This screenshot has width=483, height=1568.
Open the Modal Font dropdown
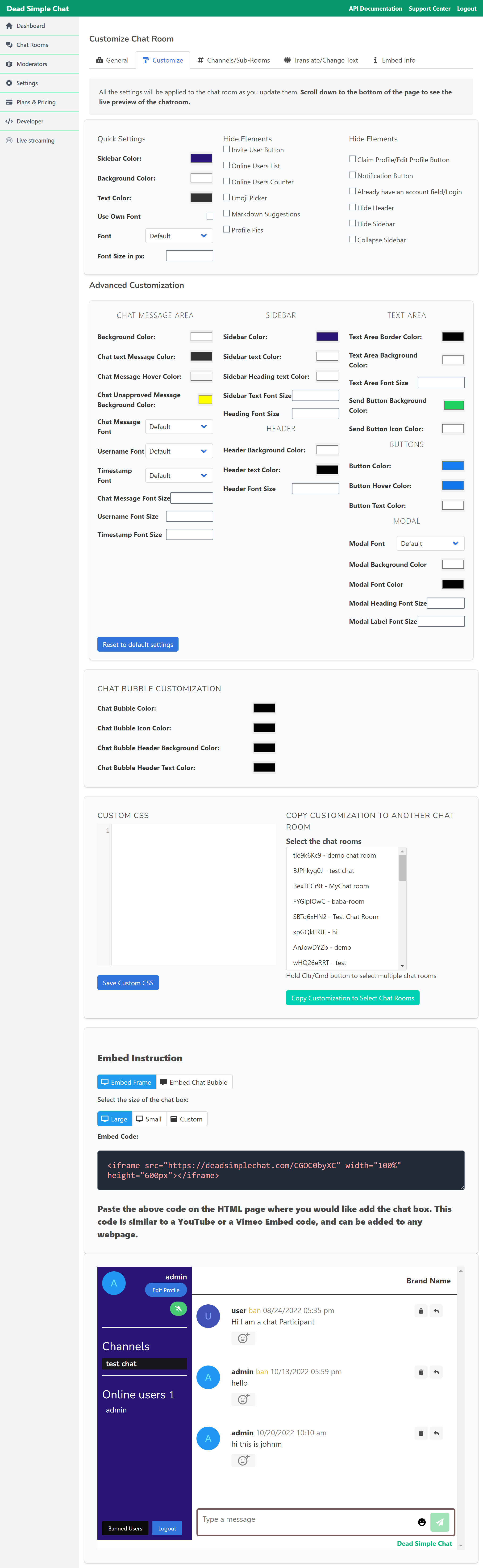pos(430,543)
